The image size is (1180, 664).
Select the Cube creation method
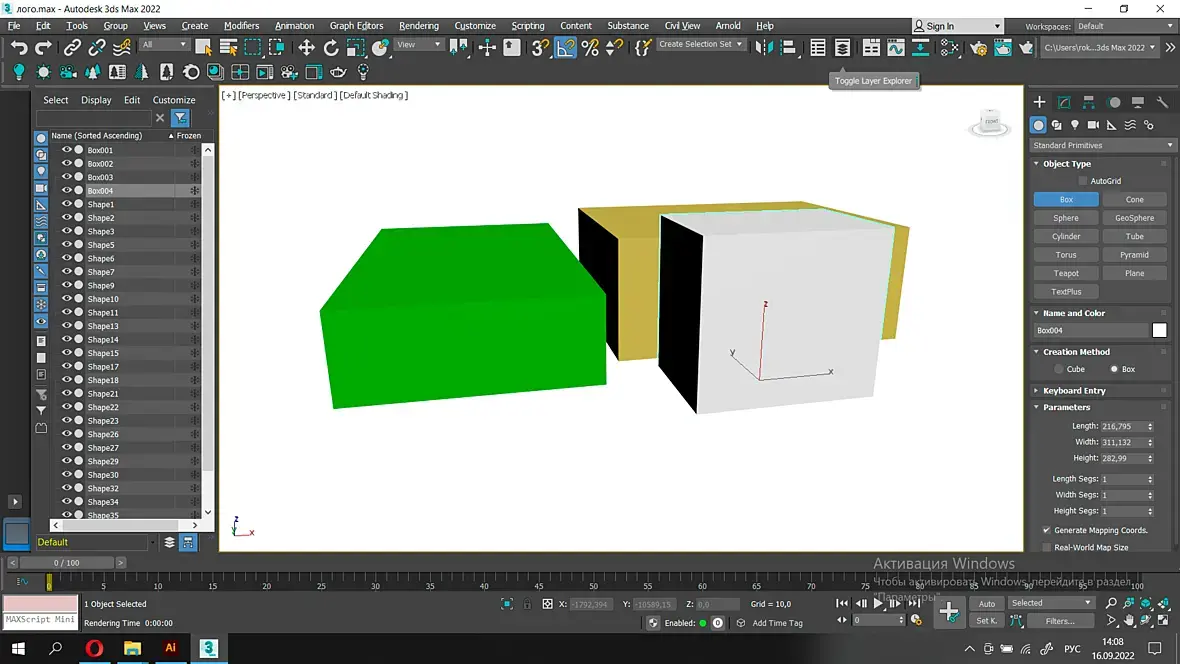pyautogui.click(x=1059, y=369)
